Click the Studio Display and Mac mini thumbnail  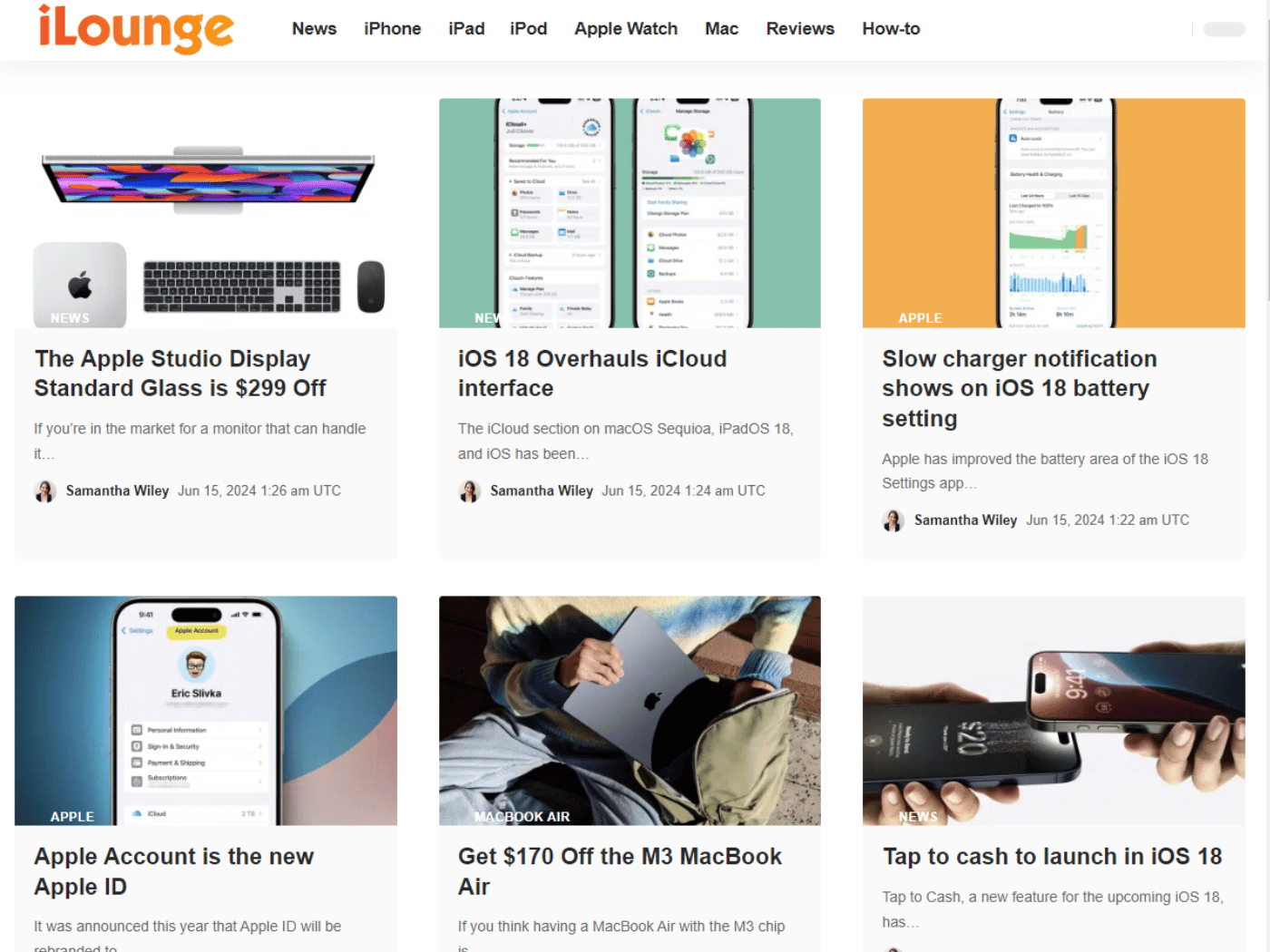click(x=206, y=213)
